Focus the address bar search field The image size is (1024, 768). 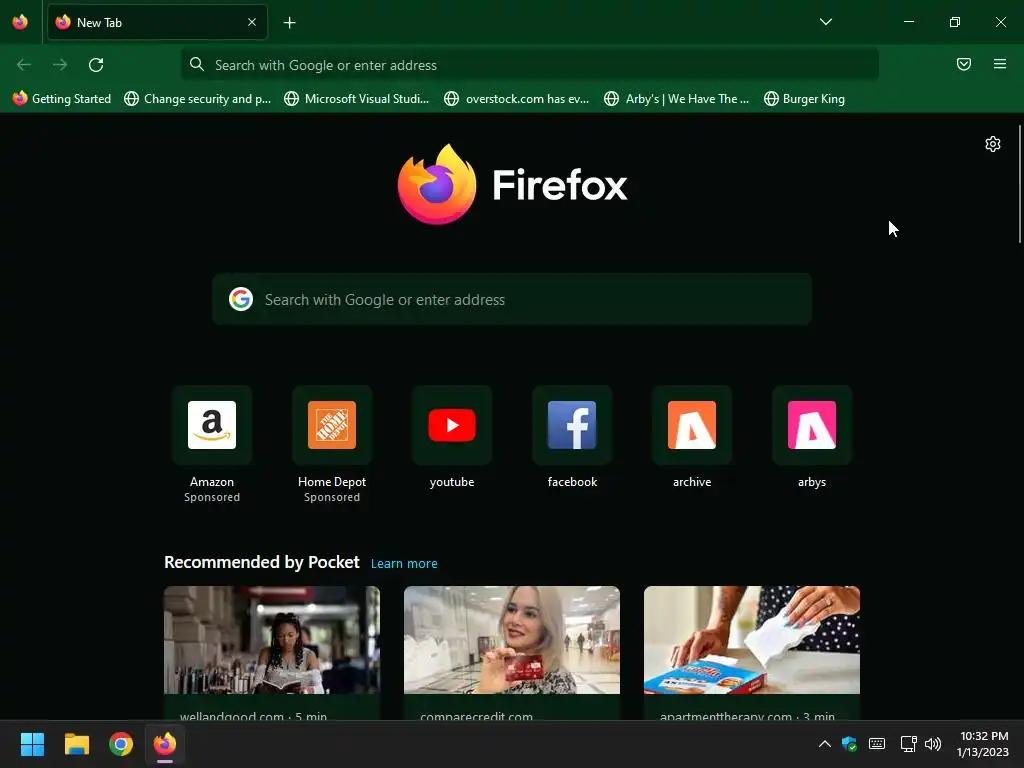coord(530,65)
